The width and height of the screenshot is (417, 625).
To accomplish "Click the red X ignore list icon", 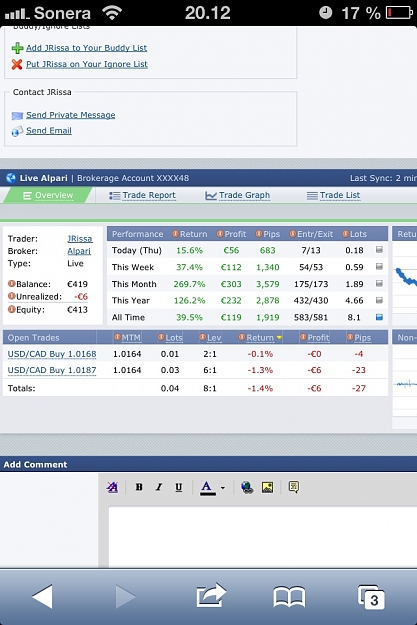I will point(17,64).
